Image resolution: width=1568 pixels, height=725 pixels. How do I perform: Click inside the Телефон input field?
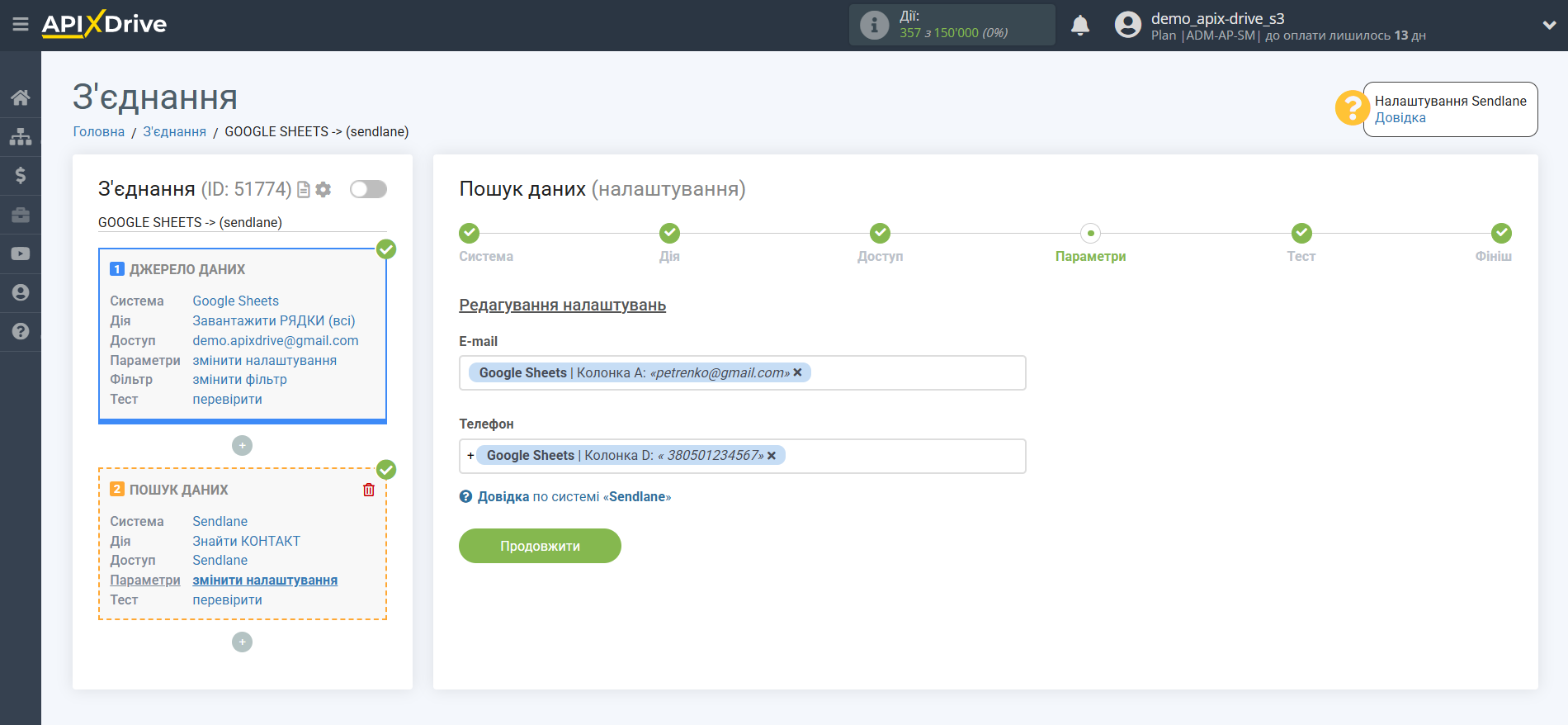point(742,456)
